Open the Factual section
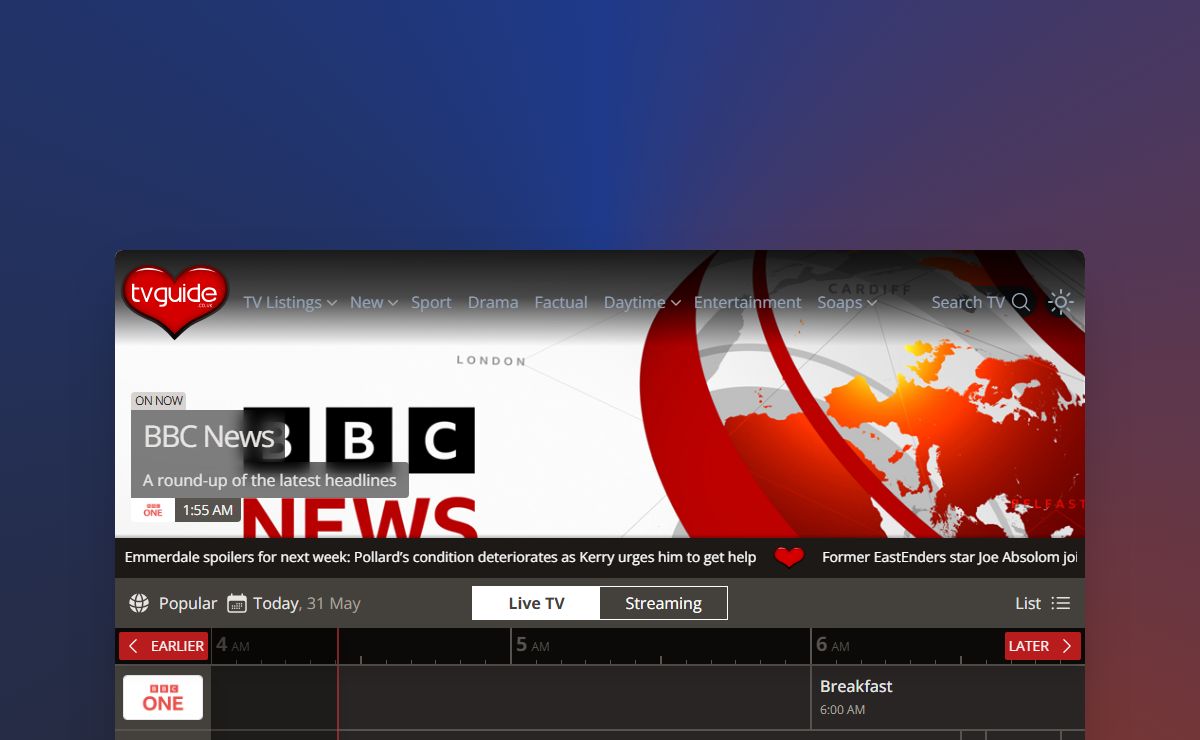Image resolution: width=1200 pixels, height=740 pixels. pos(561,302)
